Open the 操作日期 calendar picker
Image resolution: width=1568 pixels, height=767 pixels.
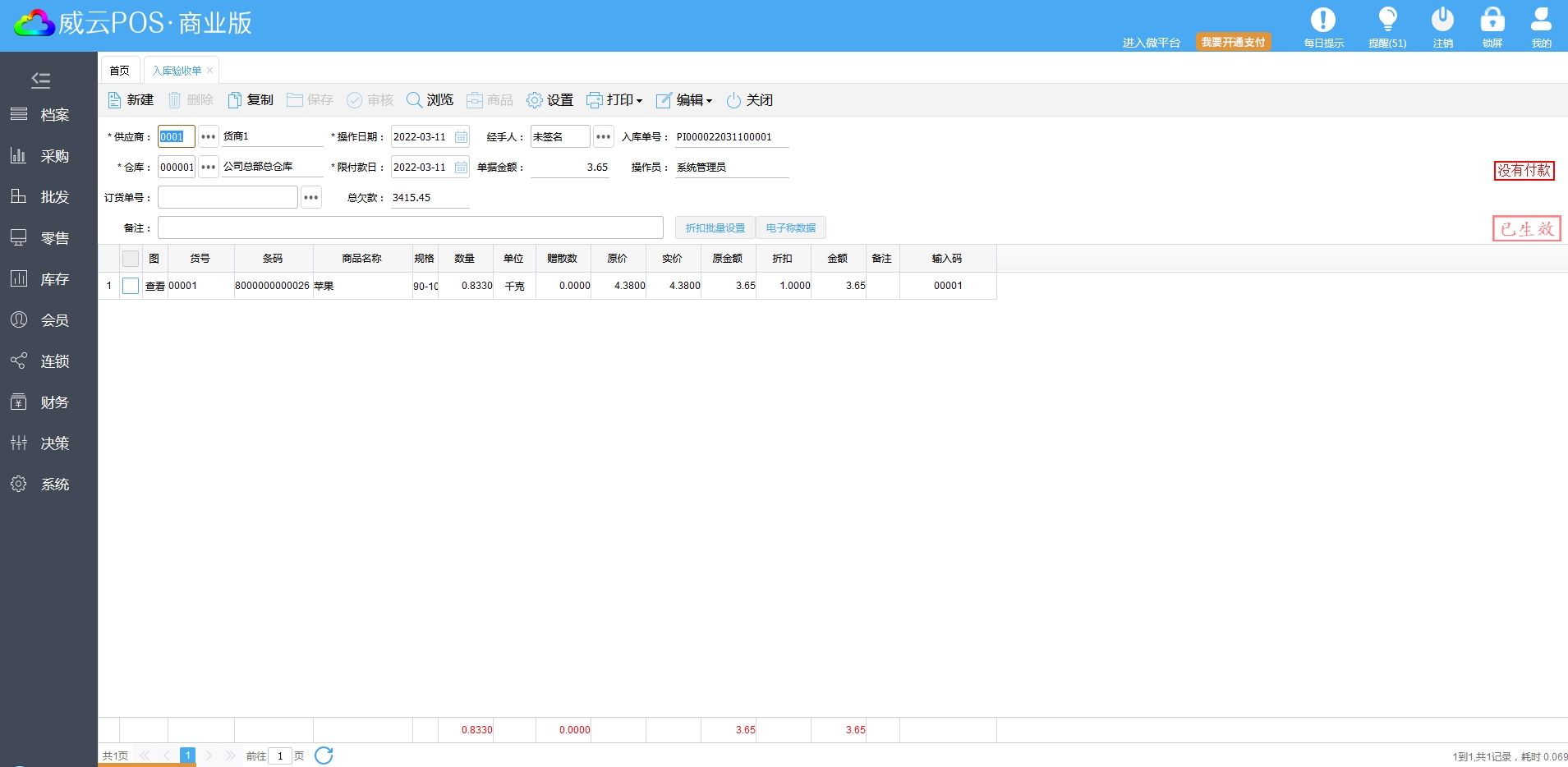point(461,137)
